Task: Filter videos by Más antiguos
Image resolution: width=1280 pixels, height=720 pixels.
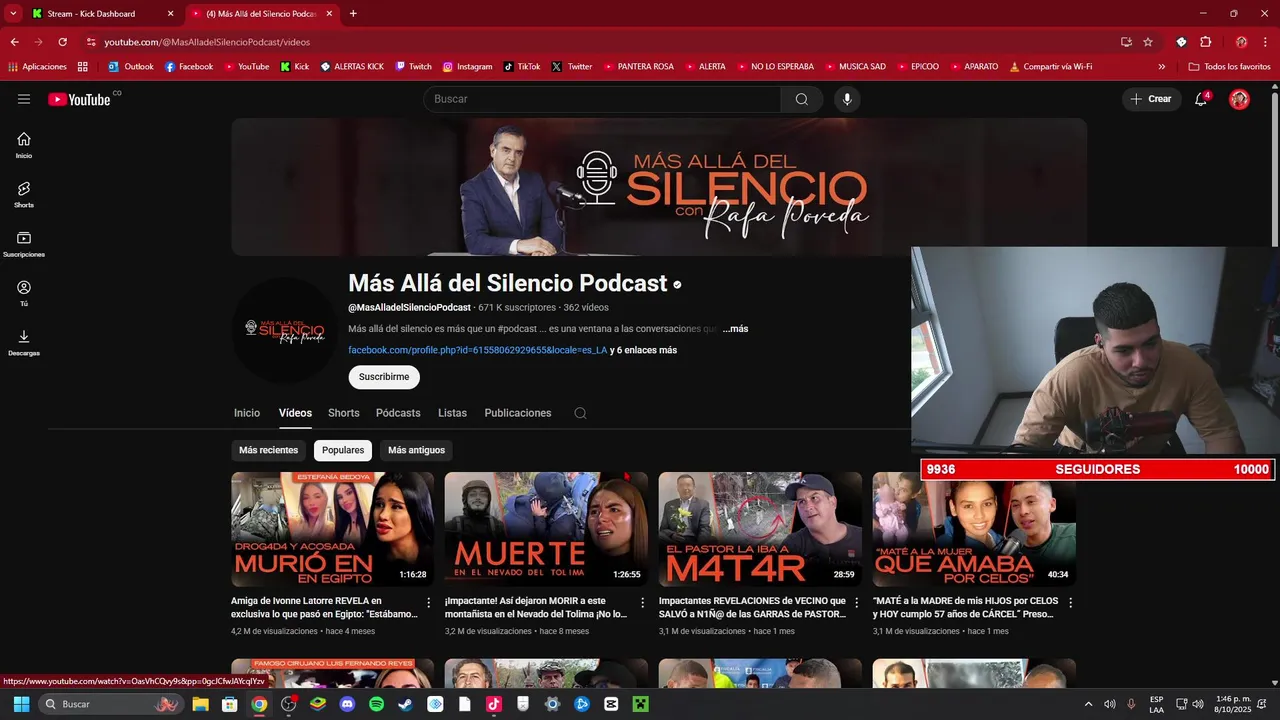Action: click(x=416, y=450)
